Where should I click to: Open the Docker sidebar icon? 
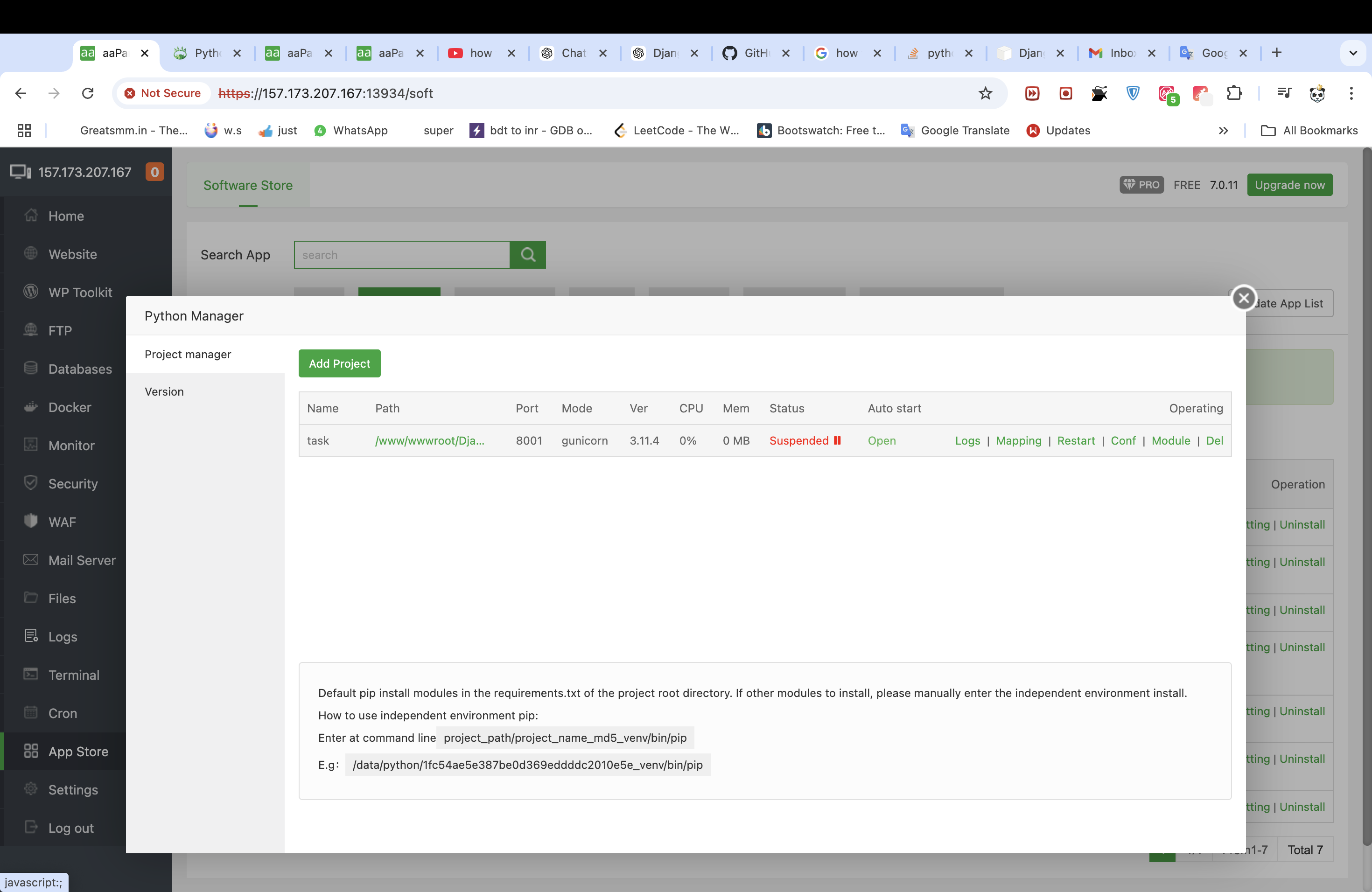pos(31,407)
